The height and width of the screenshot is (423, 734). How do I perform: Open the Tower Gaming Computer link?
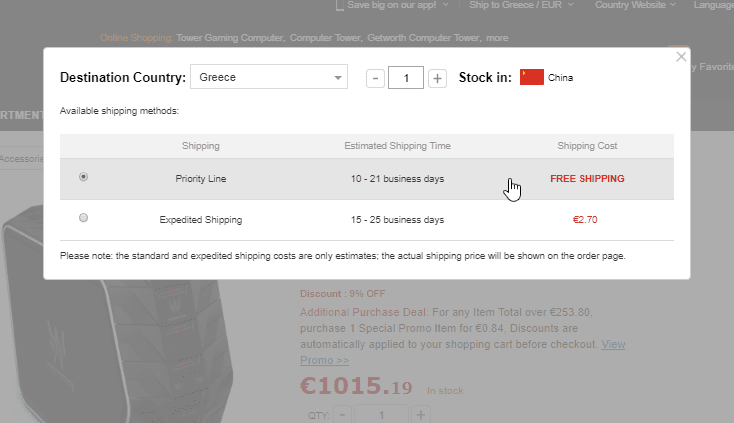(x=230, y=38)
